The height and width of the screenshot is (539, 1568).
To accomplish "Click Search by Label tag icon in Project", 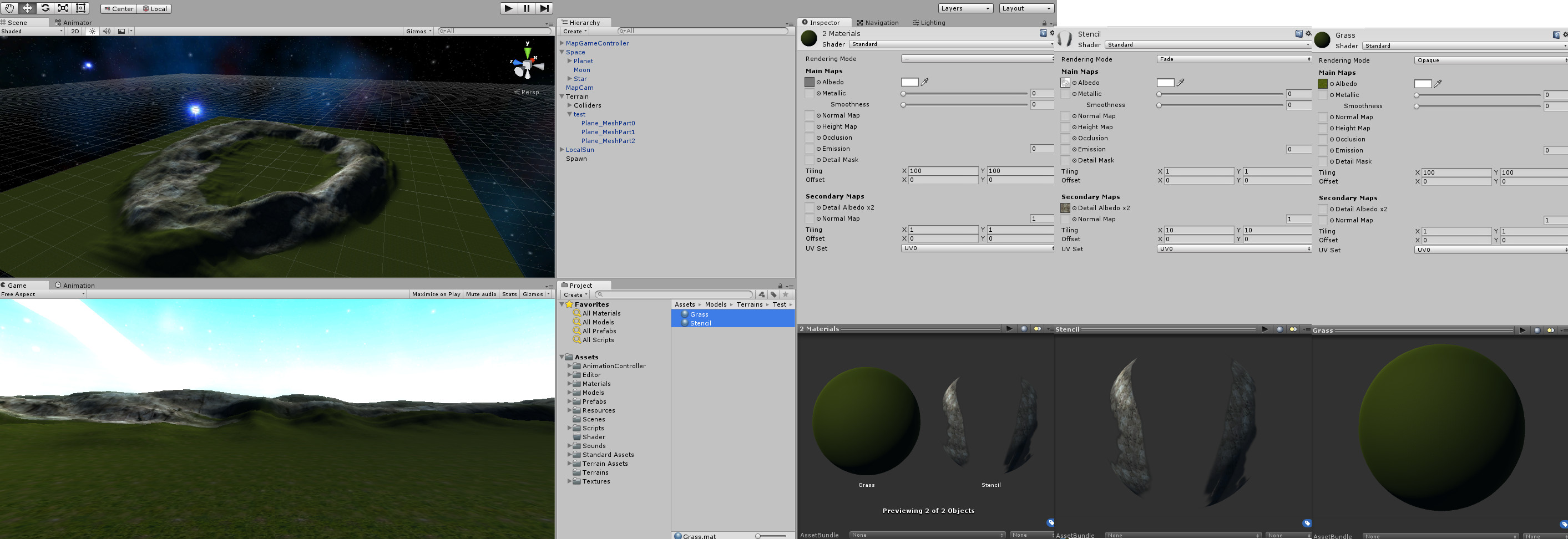I will point(773,294).
